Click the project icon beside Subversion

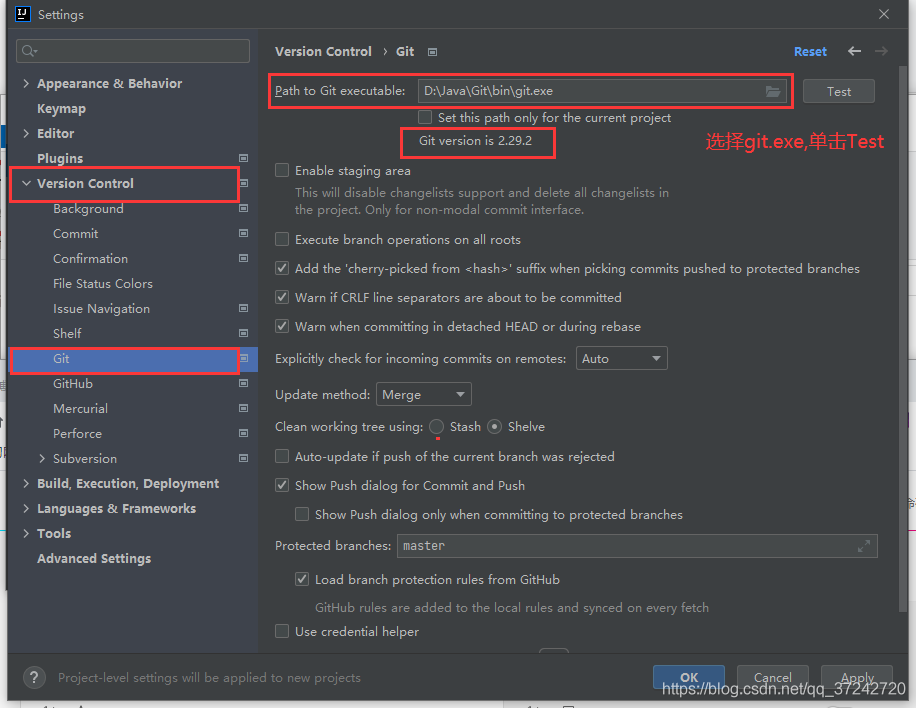click(244, 459)
